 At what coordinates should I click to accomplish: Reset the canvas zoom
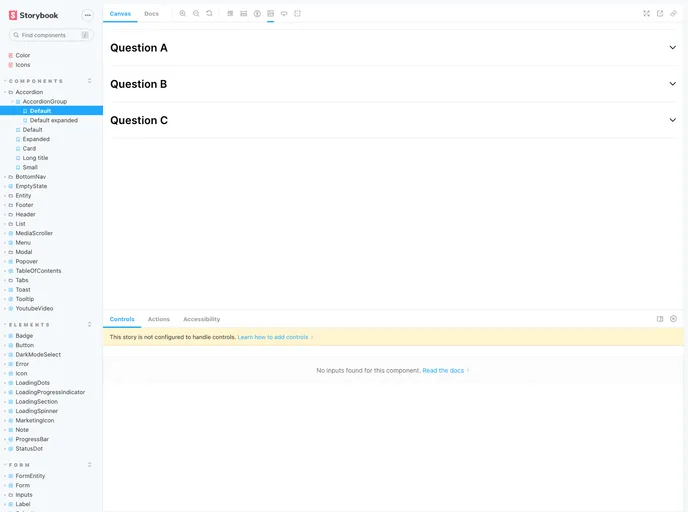click(209, 14)
